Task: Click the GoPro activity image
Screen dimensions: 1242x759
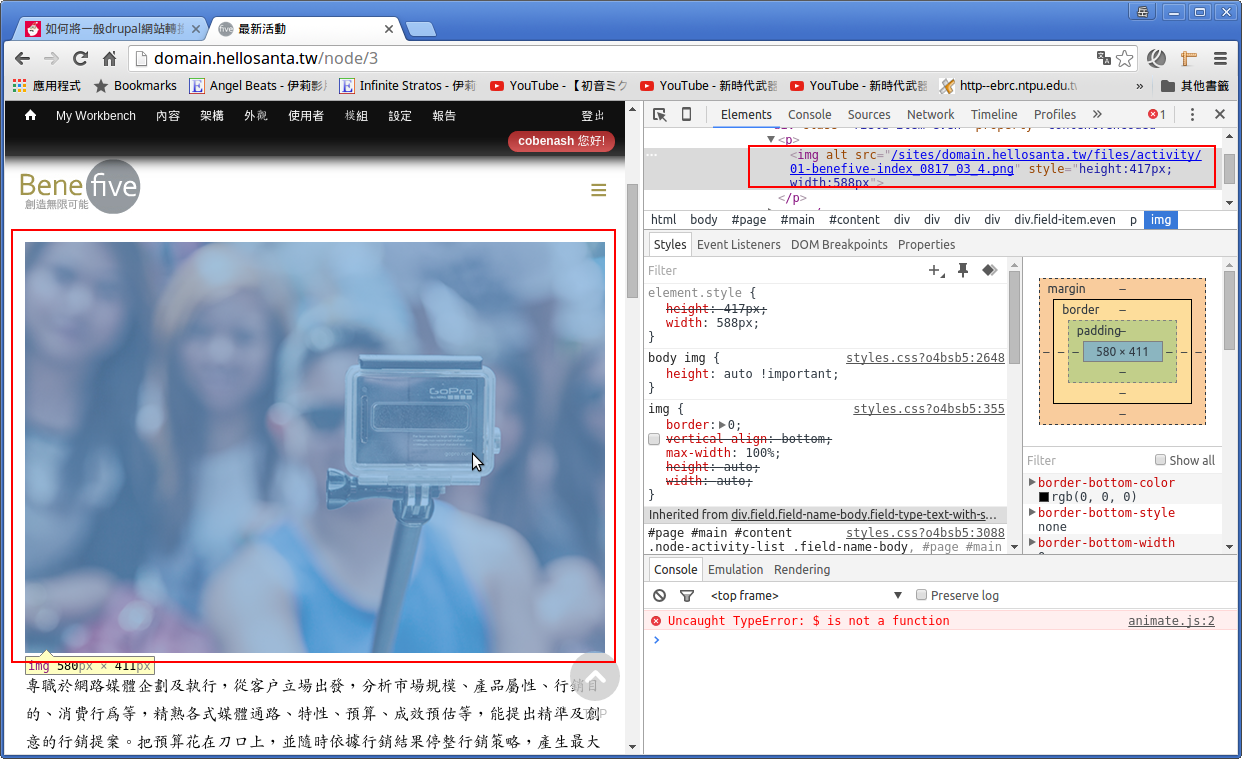Action: [x=315, y=447]
